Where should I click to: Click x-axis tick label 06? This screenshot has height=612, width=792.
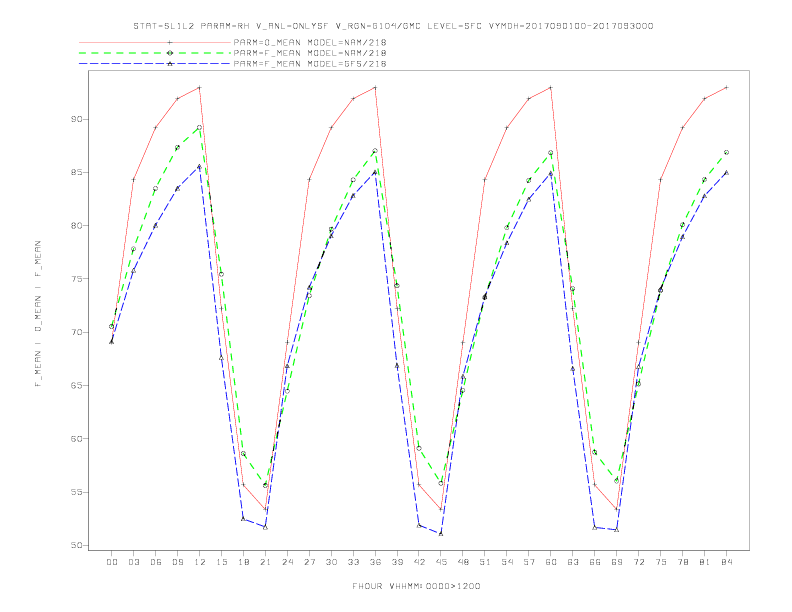click(x=156, y=562)
